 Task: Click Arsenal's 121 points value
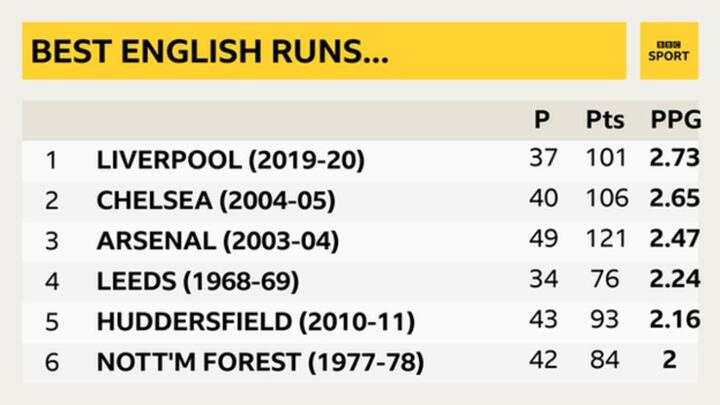[606, 240]
